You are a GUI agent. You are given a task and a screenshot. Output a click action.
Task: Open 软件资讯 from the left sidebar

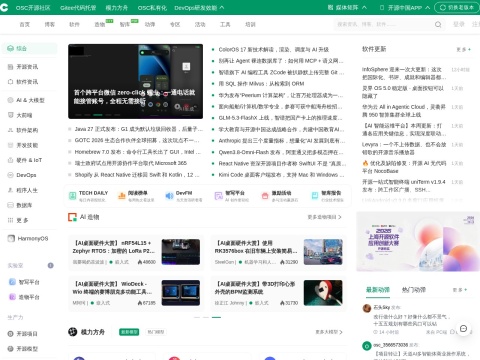[27, 82]
